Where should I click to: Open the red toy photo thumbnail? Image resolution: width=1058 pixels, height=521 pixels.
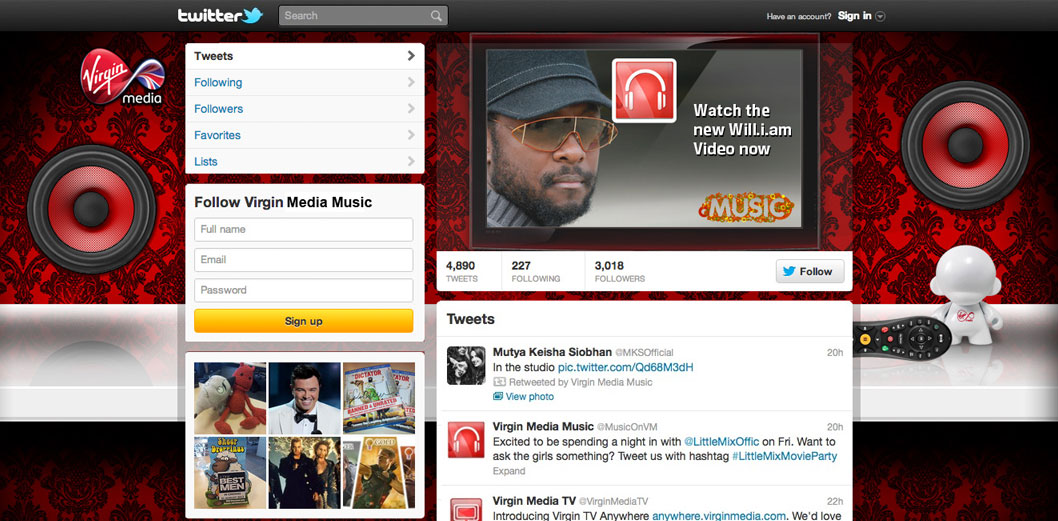(x=230, y=397)
